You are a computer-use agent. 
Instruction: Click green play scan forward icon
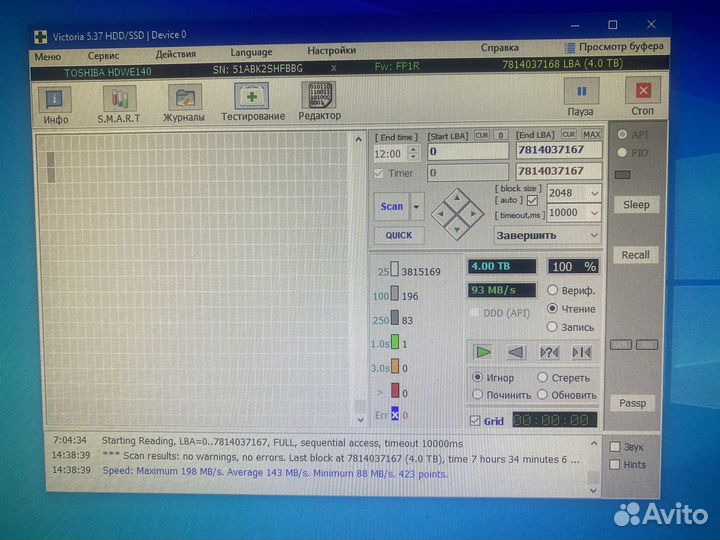coord(483,353)
